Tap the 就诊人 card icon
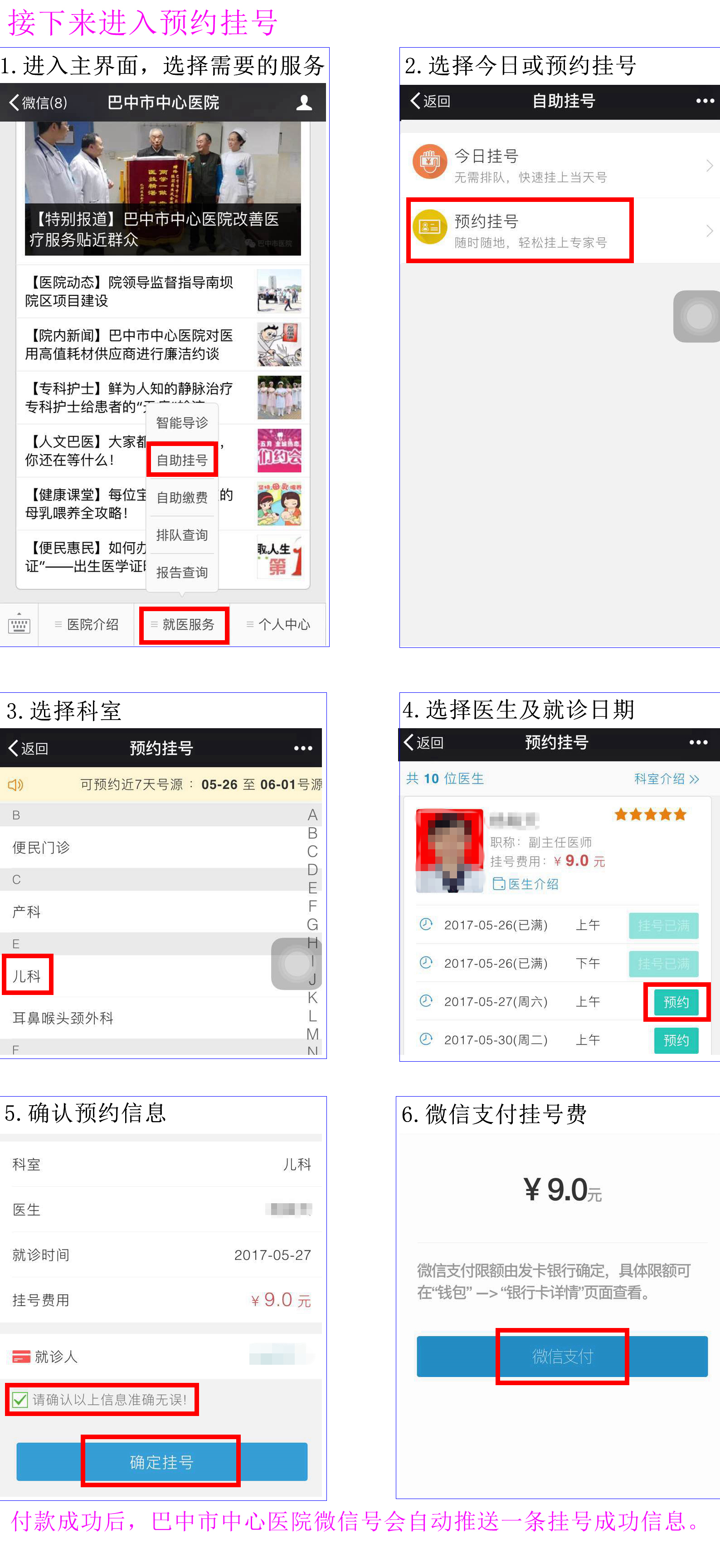 click(21, 1356)
